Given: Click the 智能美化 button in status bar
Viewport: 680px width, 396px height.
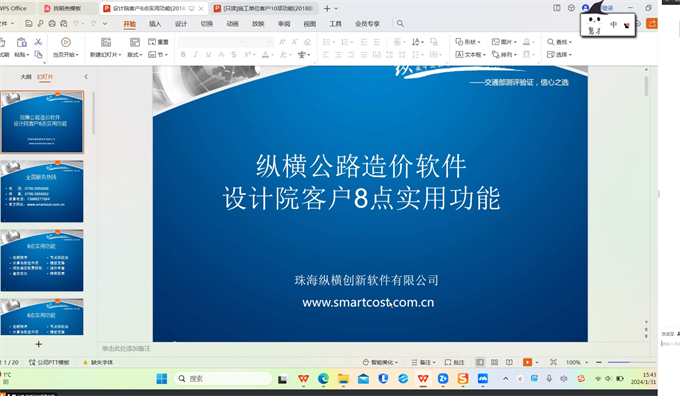Looking at the screenshot, I should (x=380, y=362).
